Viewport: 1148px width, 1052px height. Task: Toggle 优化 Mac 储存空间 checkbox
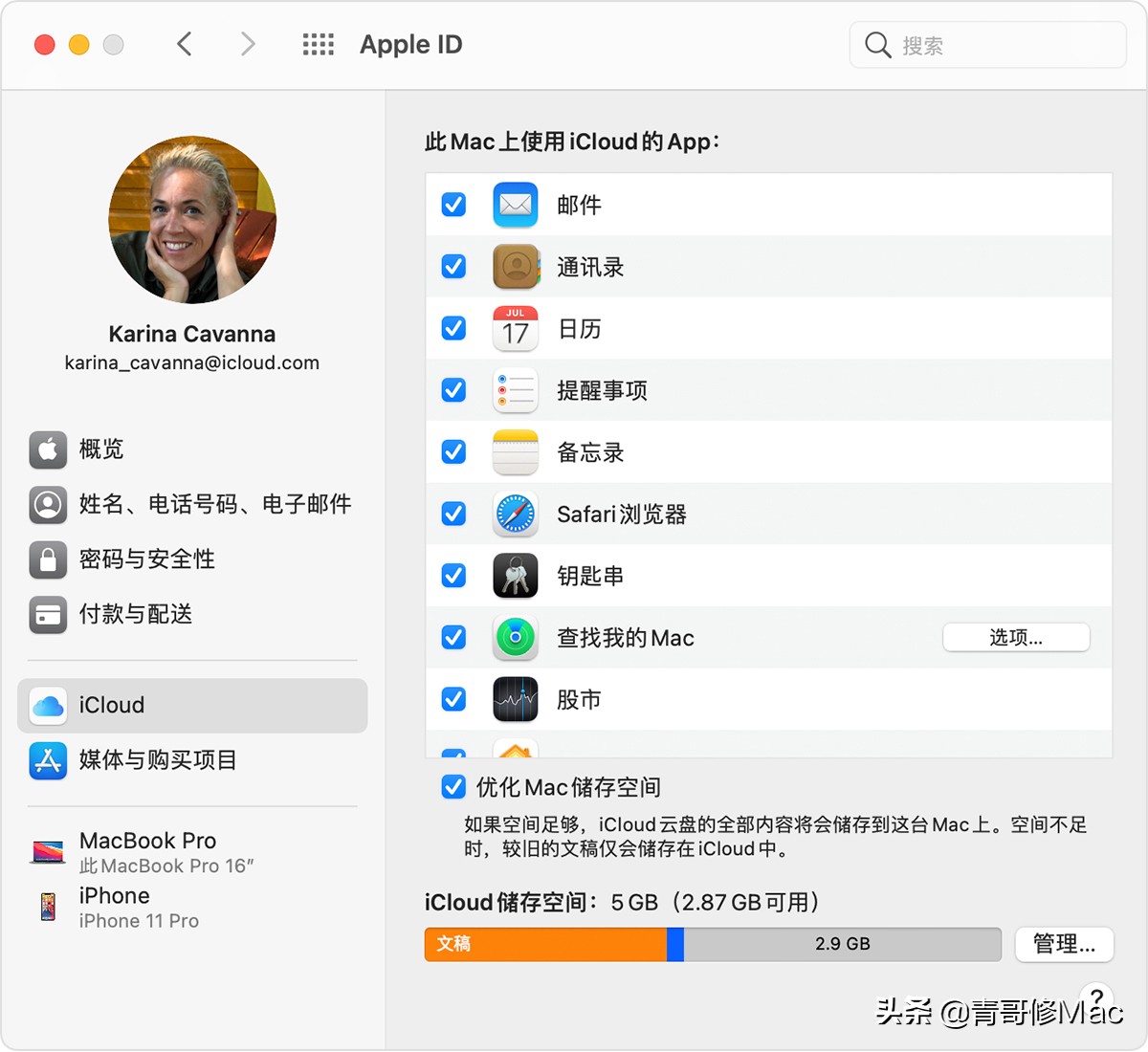tap(453, 786)
